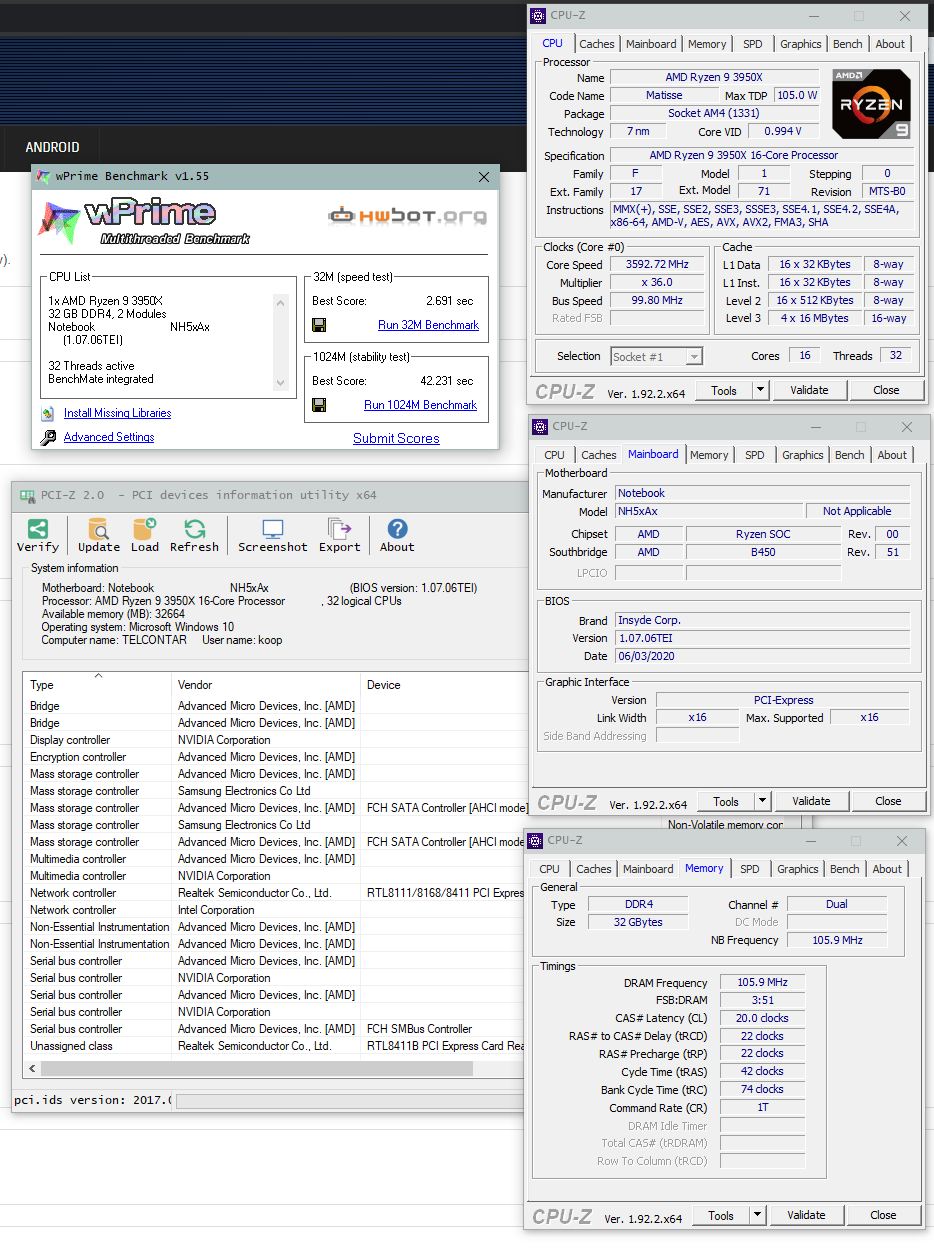Click the PCI-Z title bar icon

(x=25, y=495)
